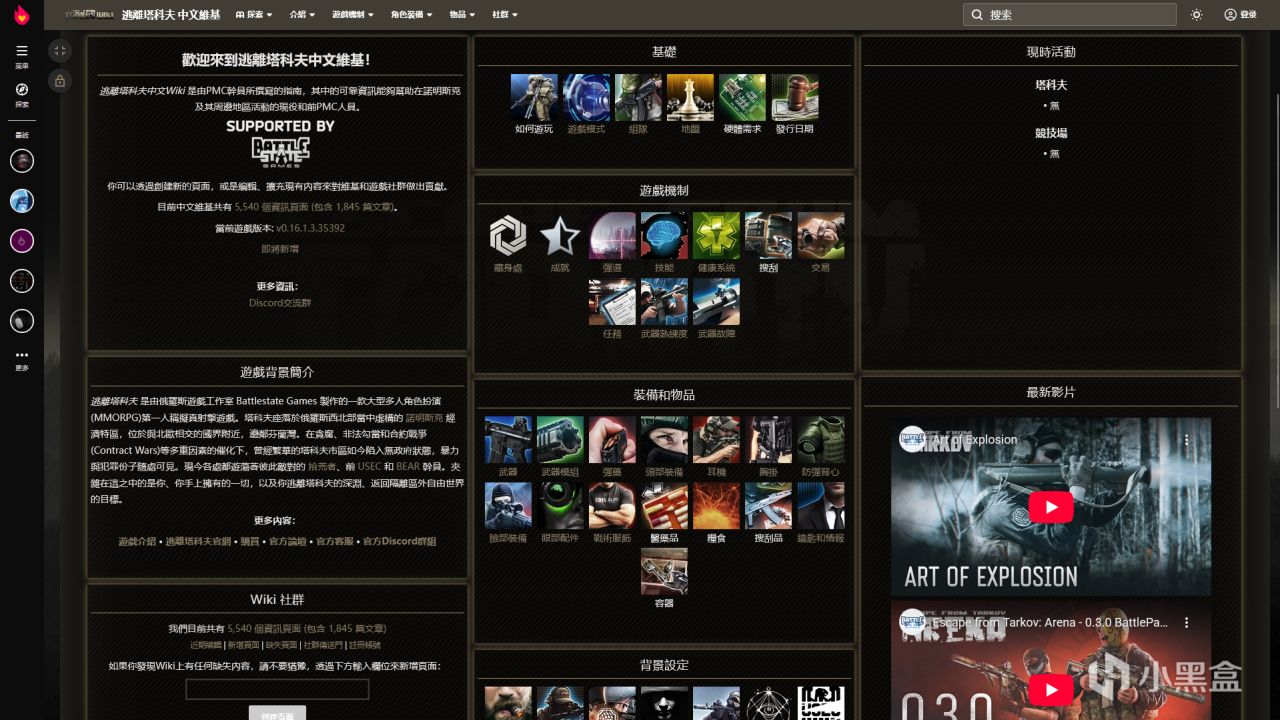Click the 登錄 login button
1280x720 pixels.
[1240, 15]
